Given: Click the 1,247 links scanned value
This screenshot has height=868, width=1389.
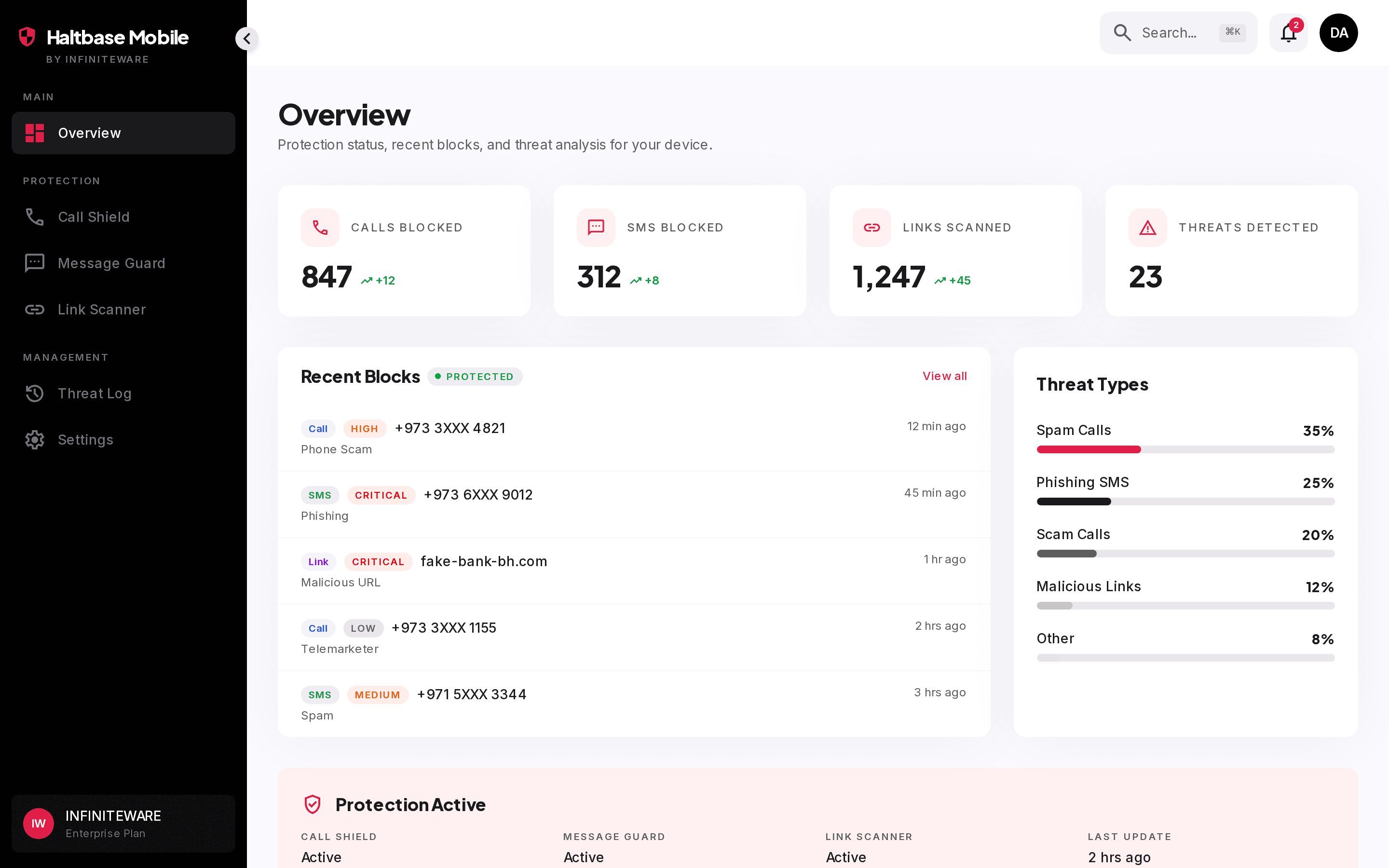Looking at the screenshot, I should (x=889, y=277).
